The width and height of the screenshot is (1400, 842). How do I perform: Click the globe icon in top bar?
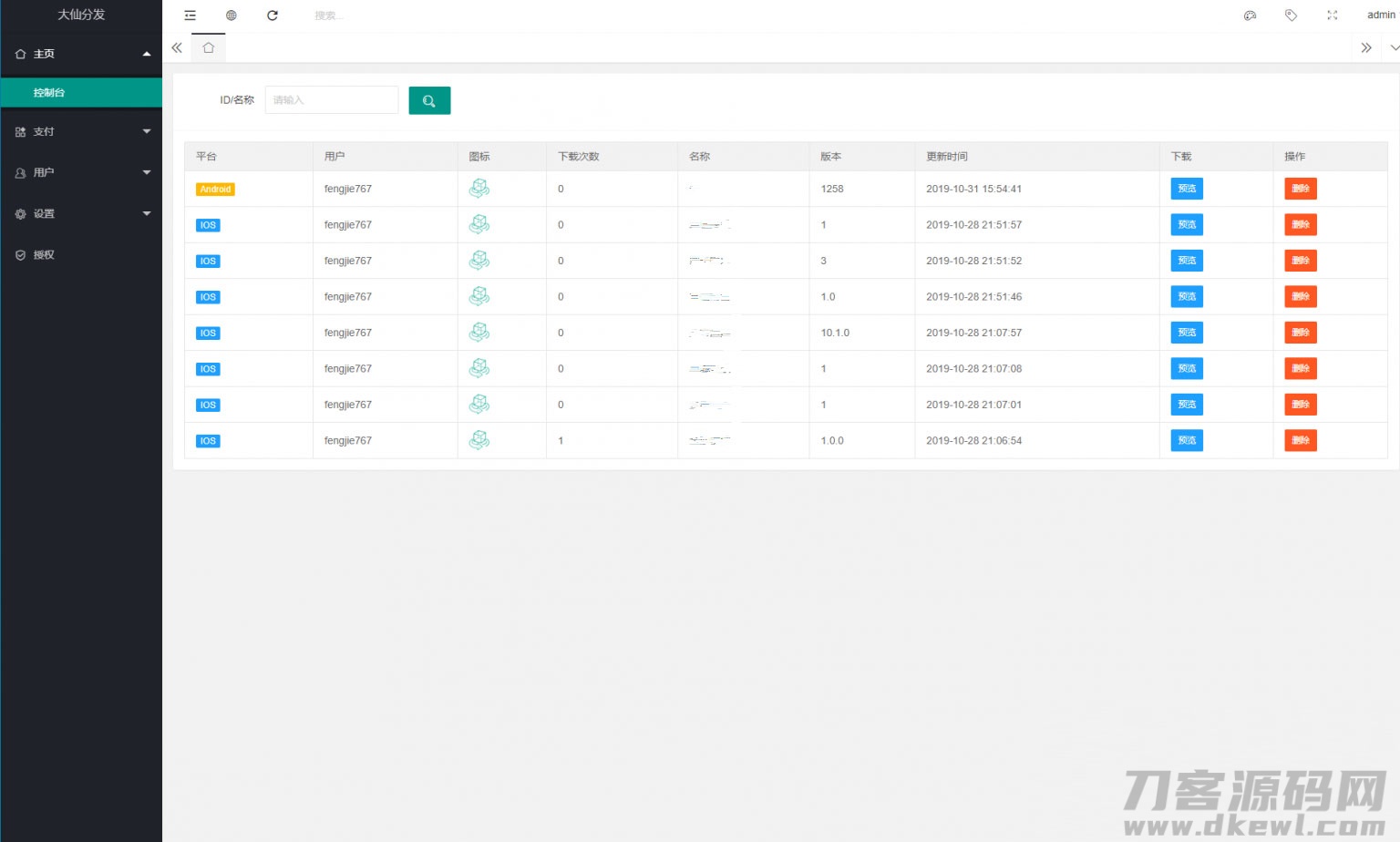(232, 15)
